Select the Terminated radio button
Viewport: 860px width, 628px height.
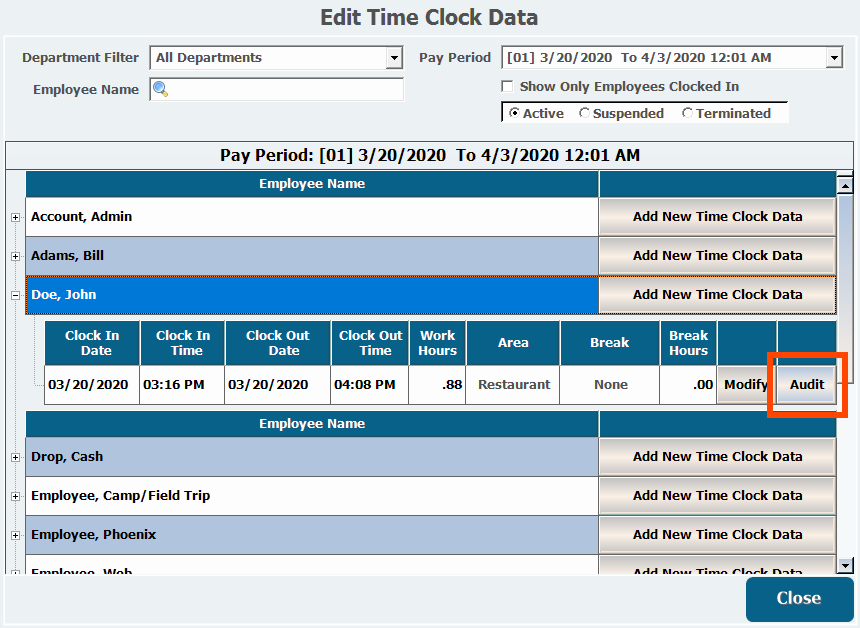click(687, 114)
